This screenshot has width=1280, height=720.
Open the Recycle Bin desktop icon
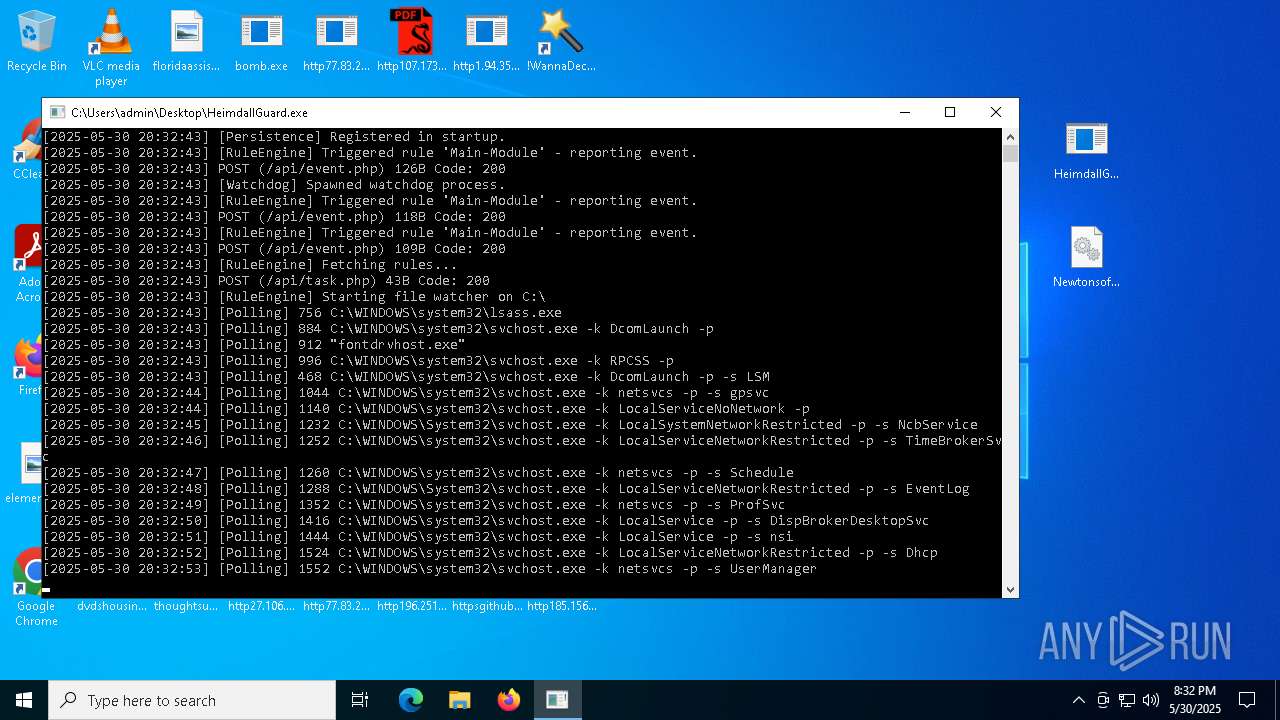[37, 41]
